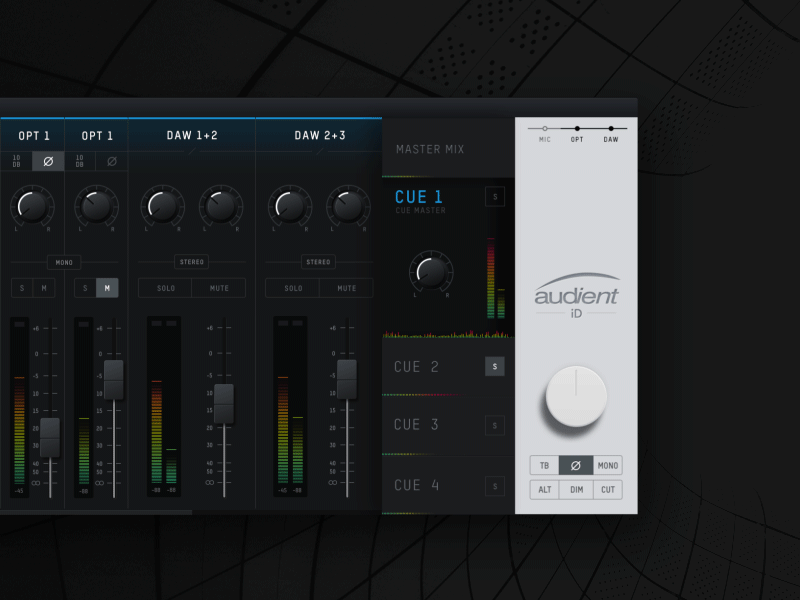Click the CUT monitor button

pyautogui.click(x=608, y=490)
